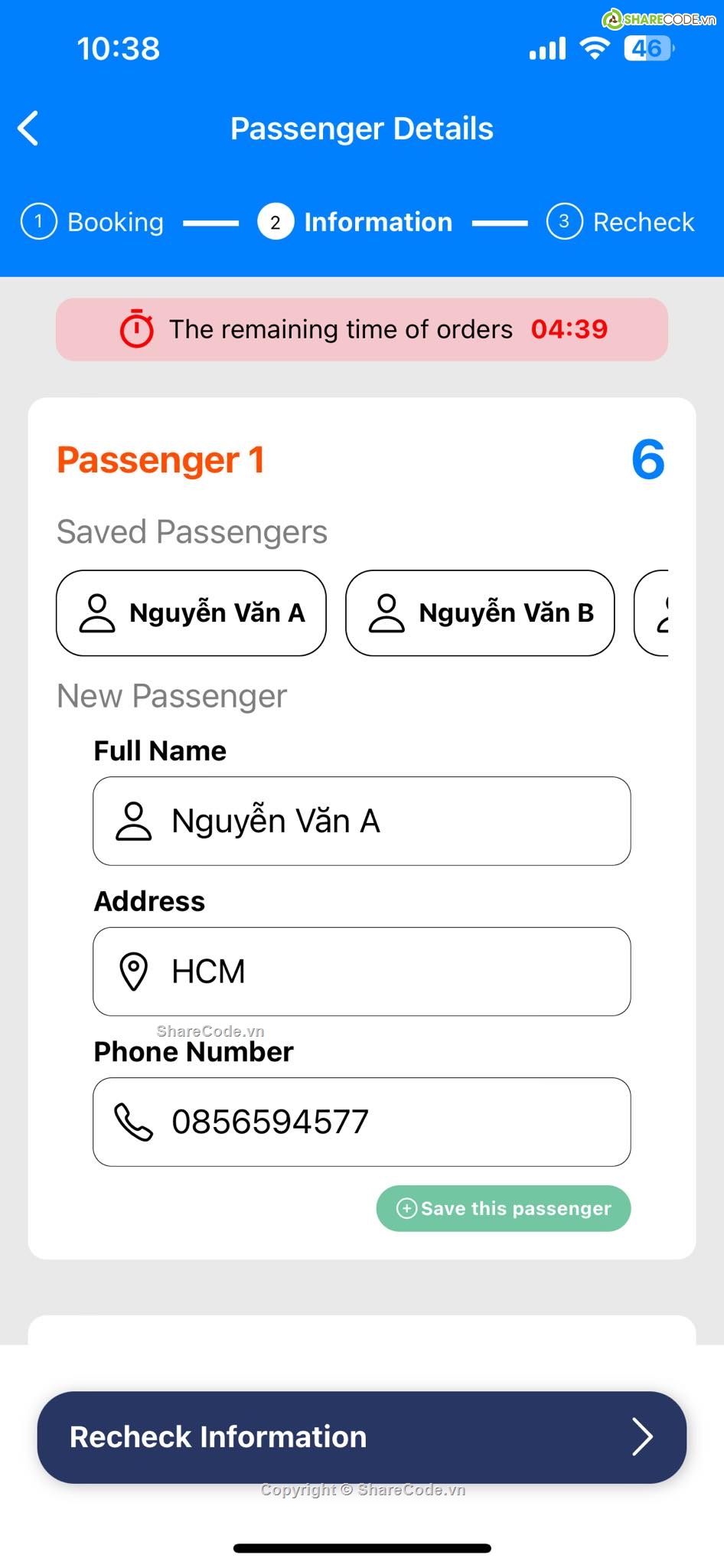Tap the battery indicator in status bar
Image resolution: width=724 pixels, height=1568 pixels.
click(648, 48)
